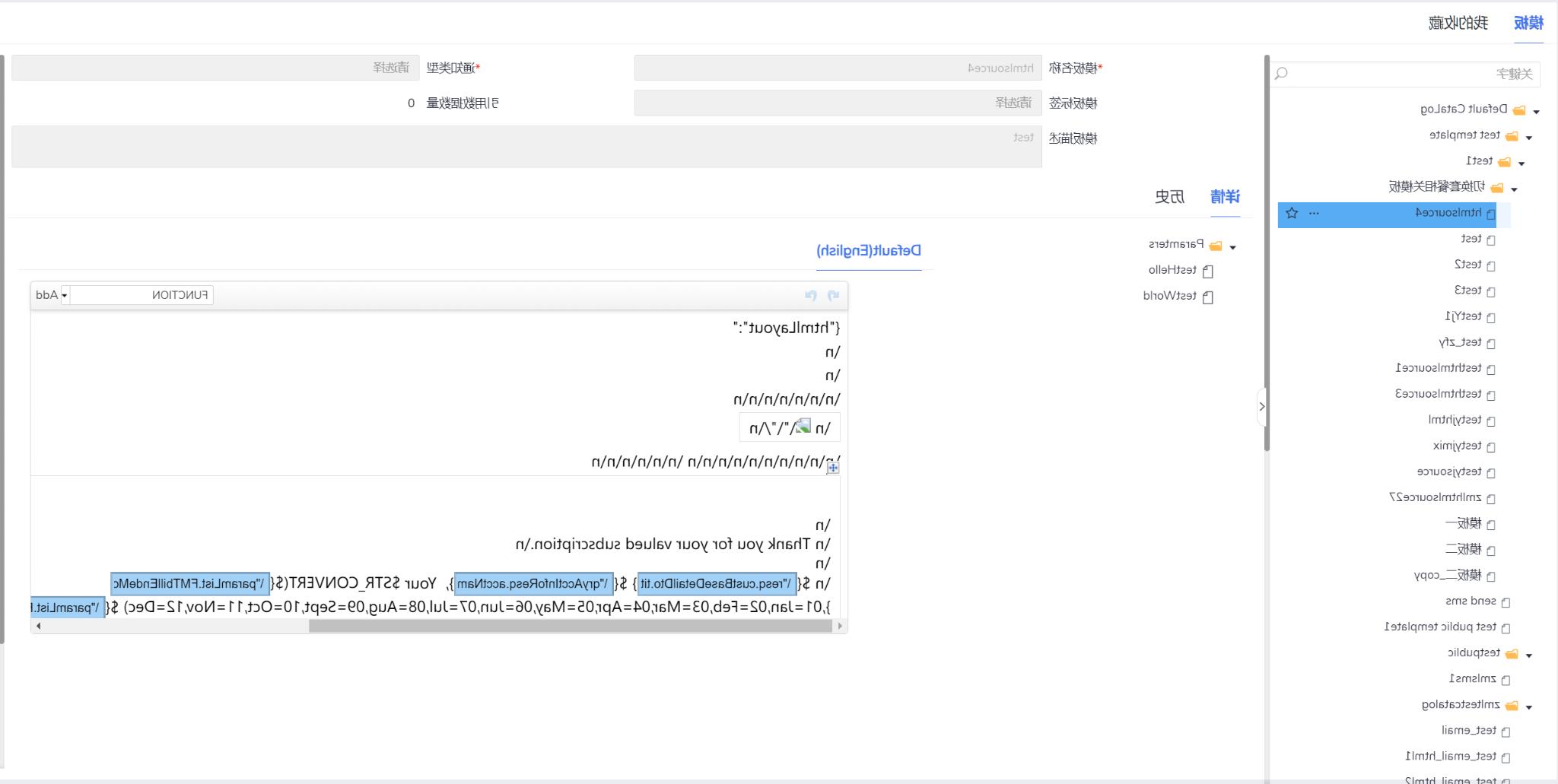The width and height of the screenshot is (1558, 784).
Task: Click the file icon beside testyjmix
Action: pos(1491,447)
